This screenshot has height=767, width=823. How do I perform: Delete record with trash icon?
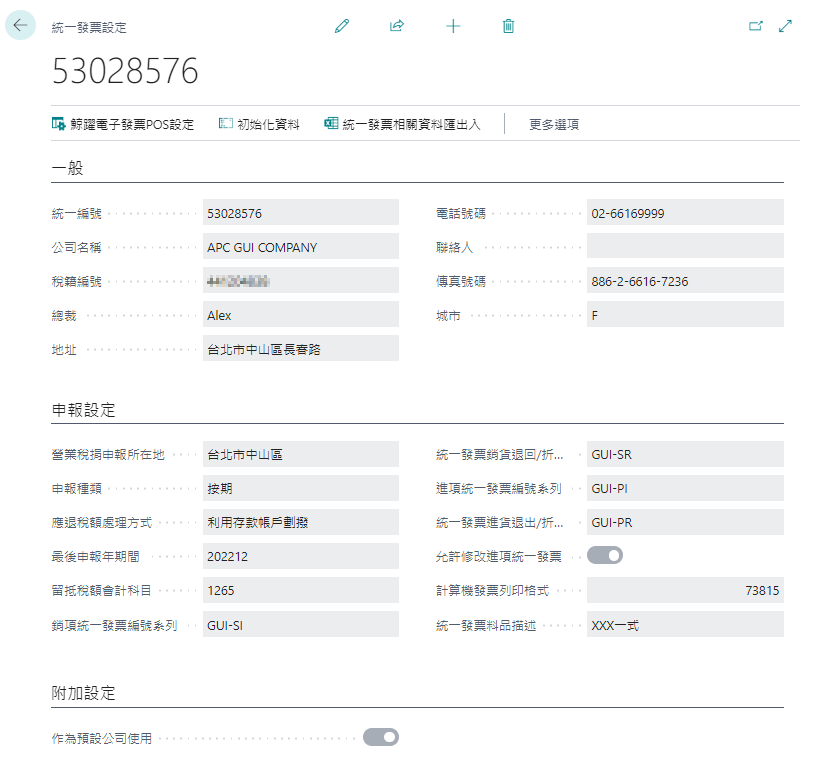(x=508, y=26)
